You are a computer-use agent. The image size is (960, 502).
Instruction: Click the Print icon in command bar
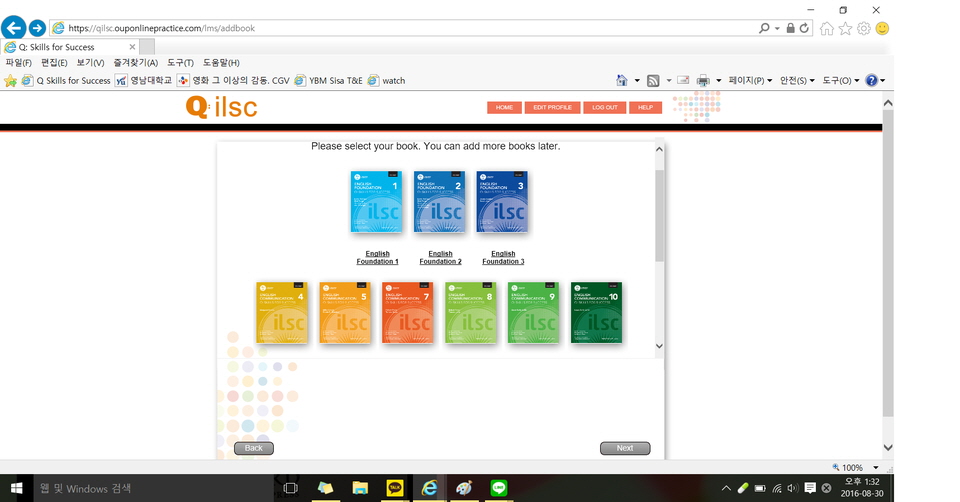click(703, 80)
